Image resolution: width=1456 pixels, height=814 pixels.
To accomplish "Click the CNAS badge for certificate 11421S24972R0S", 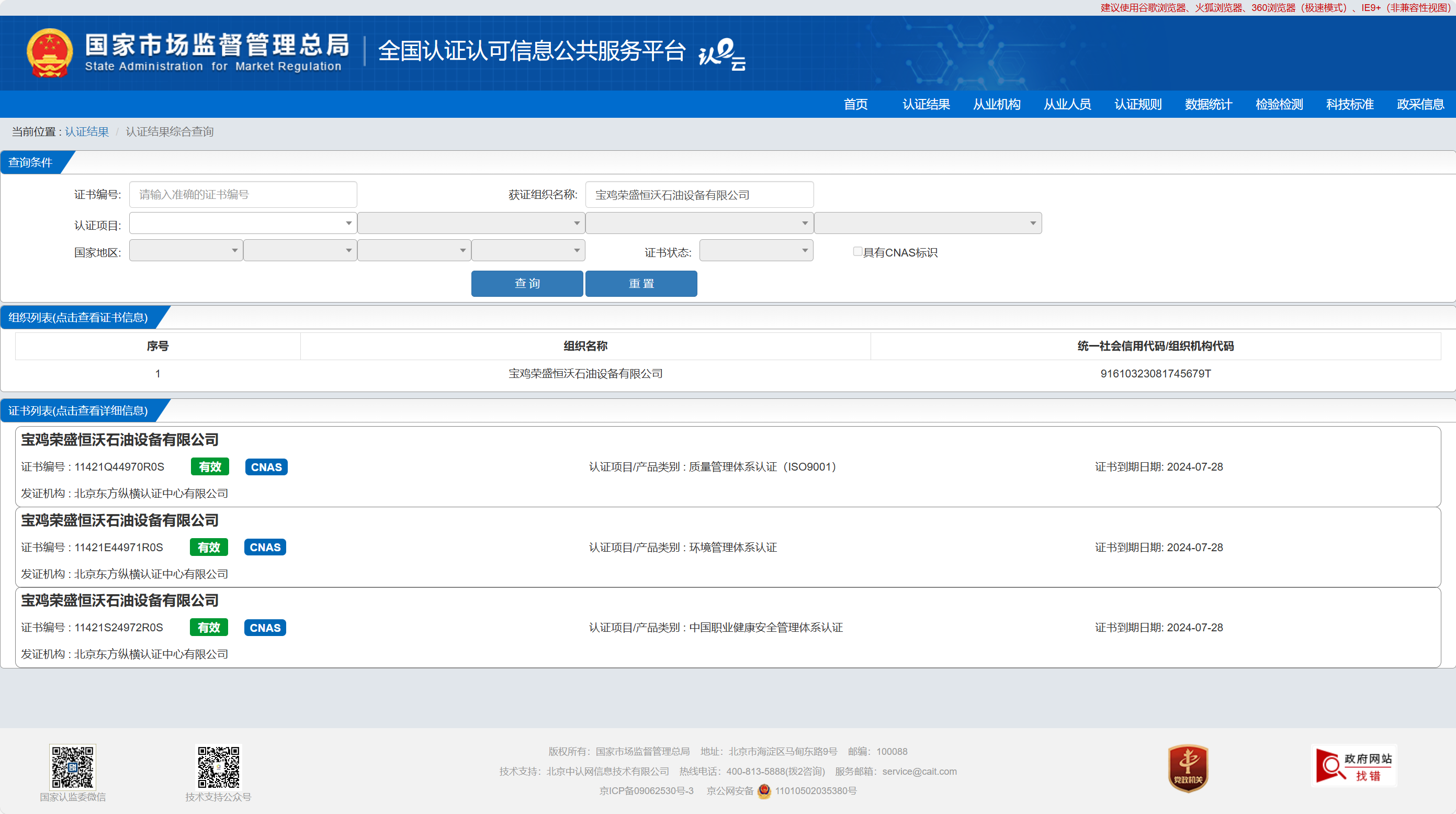I will (x=265, y=628).
